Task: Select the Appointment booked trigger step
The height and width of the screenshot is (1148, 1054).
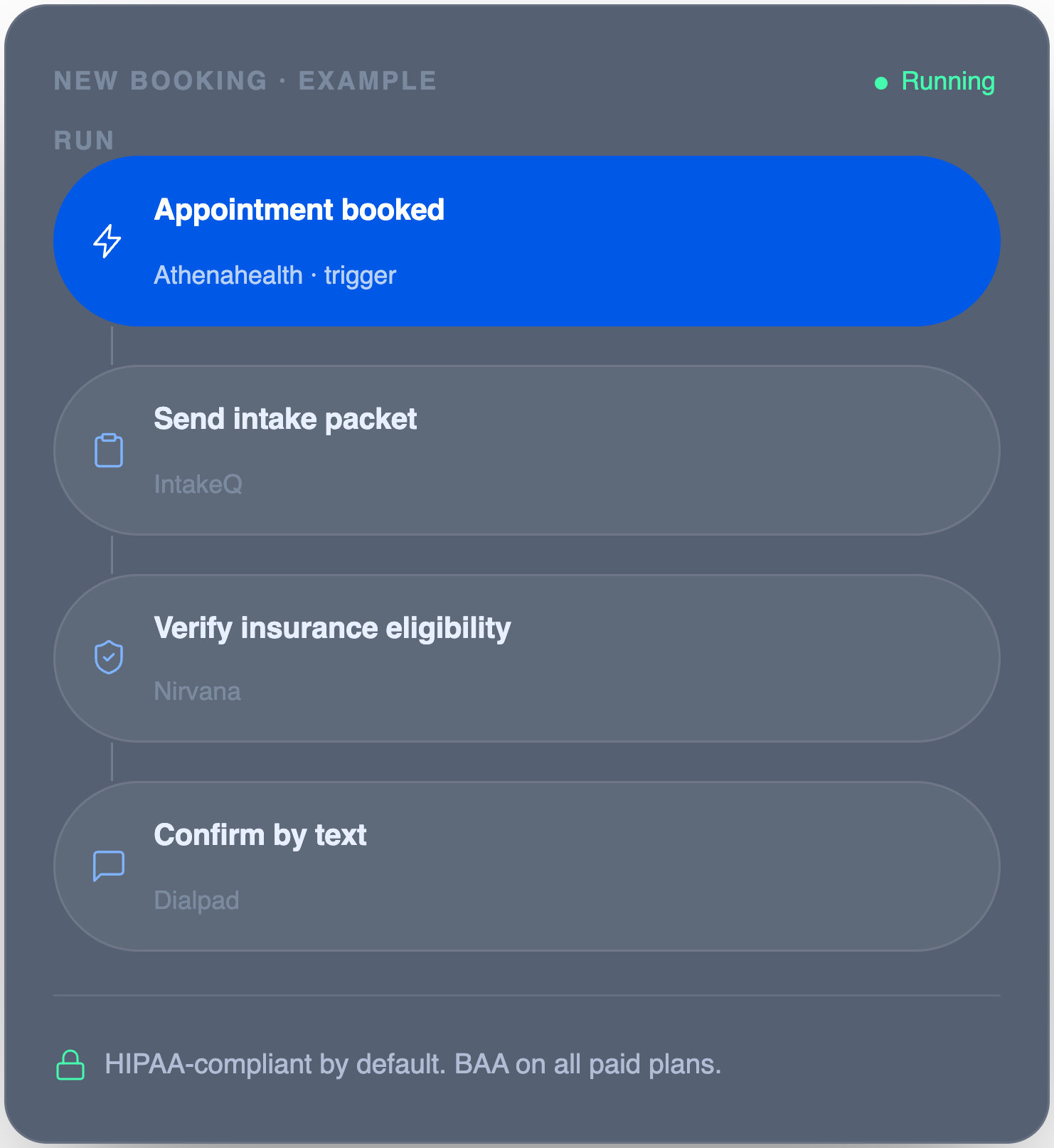Action: click(527, 241)
